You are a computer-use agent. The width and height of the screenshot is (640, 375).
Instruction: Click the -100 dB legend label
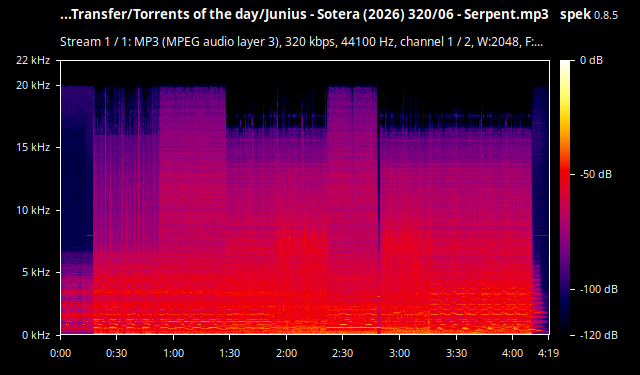click(x=599, y=289)
